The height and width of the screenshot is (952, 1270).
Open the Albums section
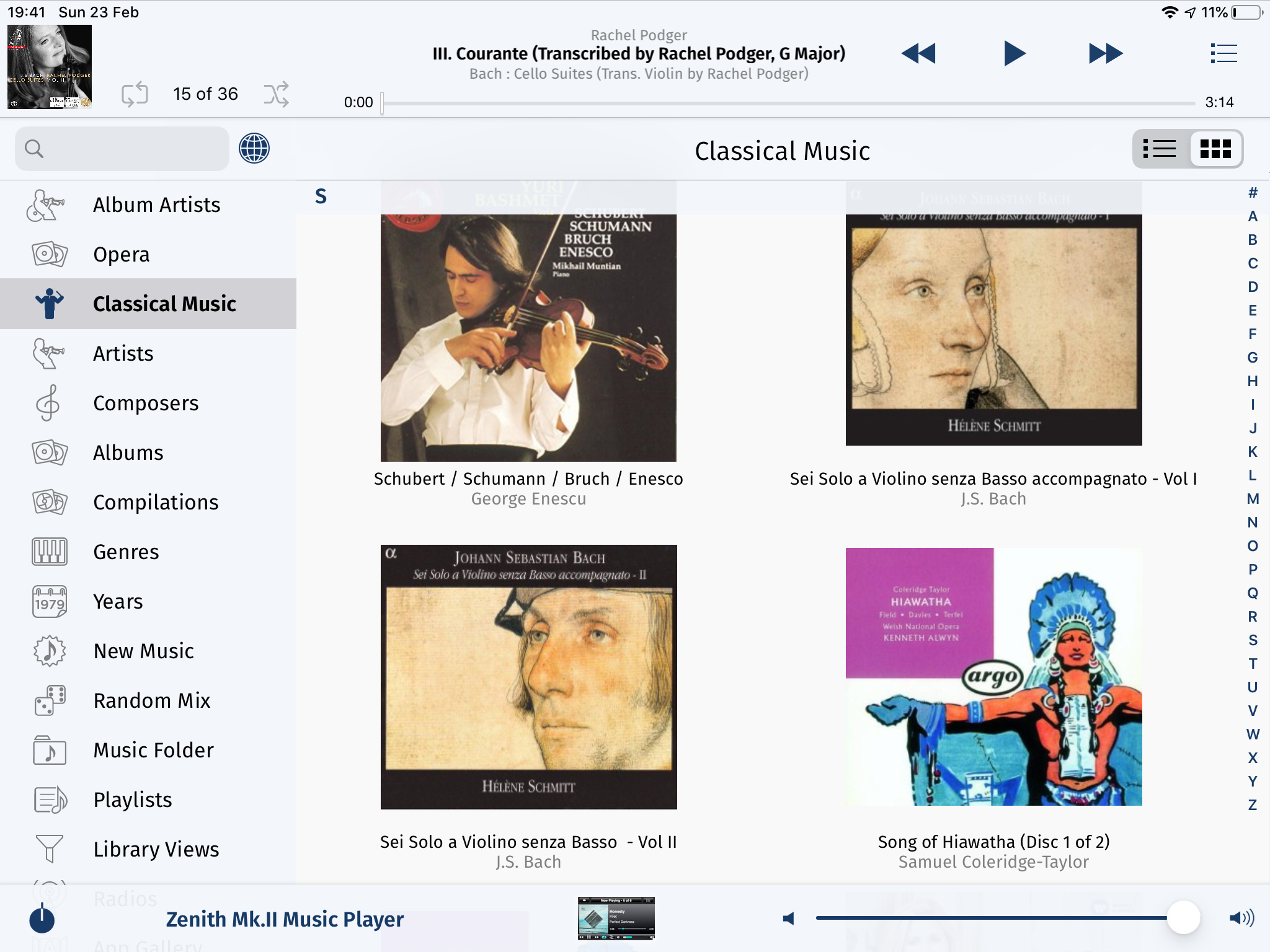(x=148, y=452)
